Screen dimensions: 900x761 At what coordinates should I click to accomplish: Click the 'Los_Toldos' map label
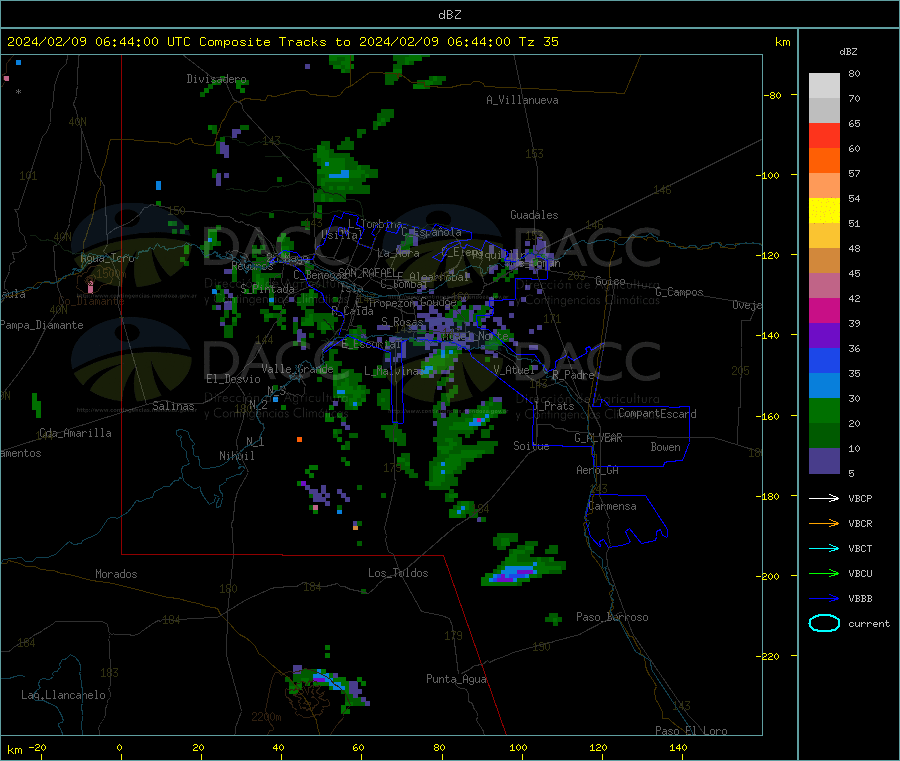coord(398,573)
